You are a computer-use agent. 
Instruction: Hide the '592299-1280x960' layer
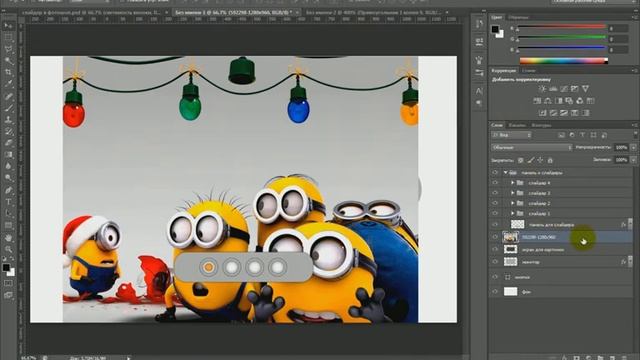point(495,237)
